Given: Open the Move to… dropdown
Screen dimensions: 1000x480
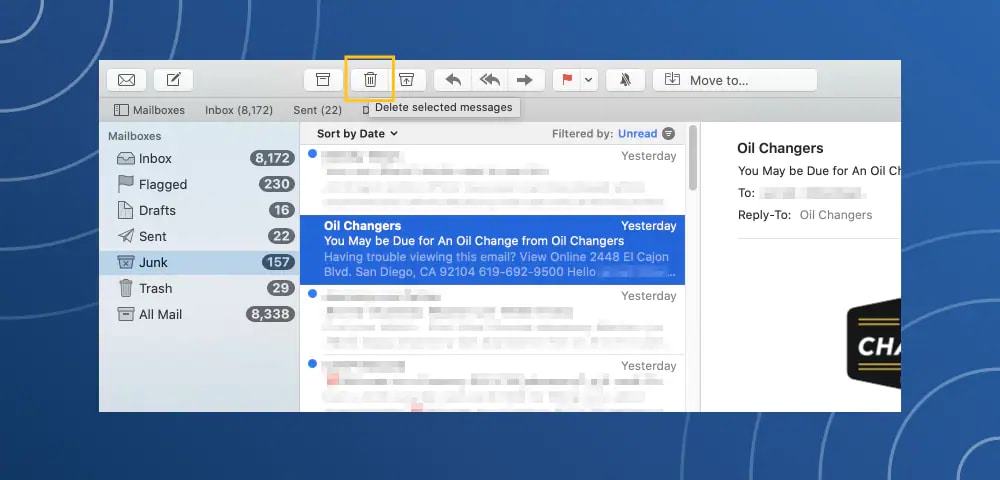Looking at the screenshot, I should point(735,80).
